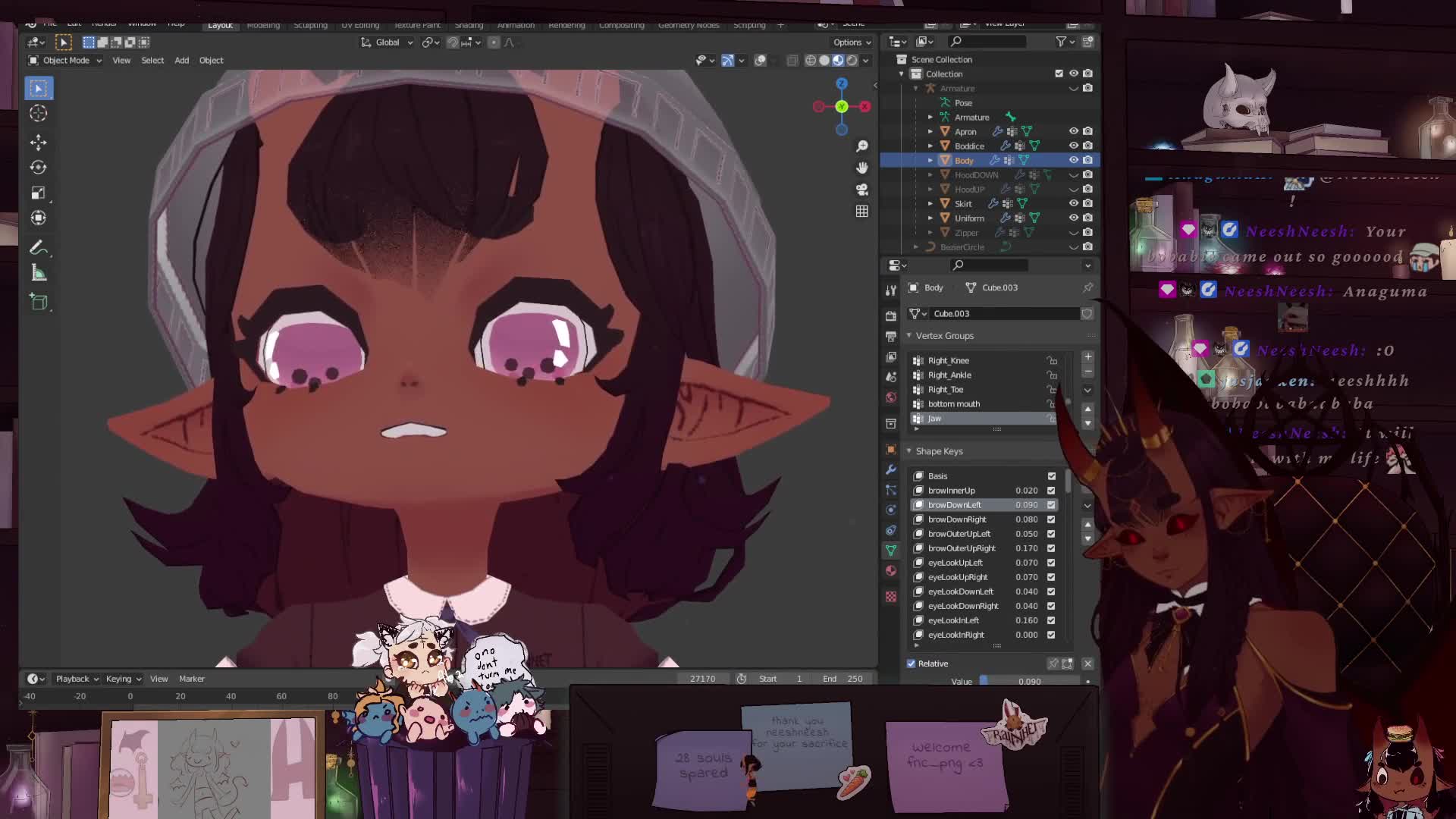Select the Scale tool
This screenshot has height=819, width=1456.
[x=39, y=193]
